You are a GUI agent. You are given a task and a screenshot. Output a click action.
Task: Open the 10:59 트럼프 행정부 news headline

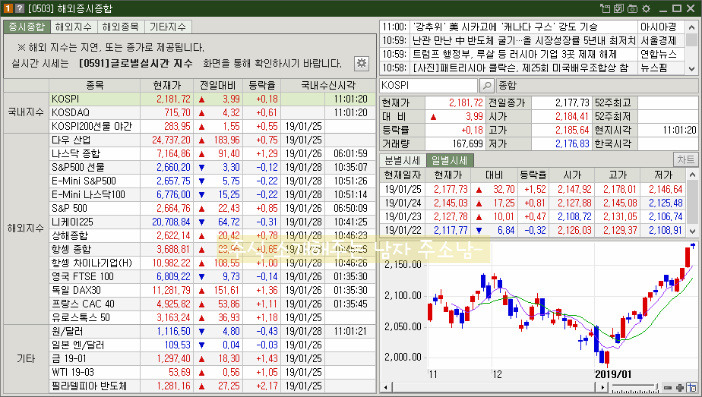[514, 55]
